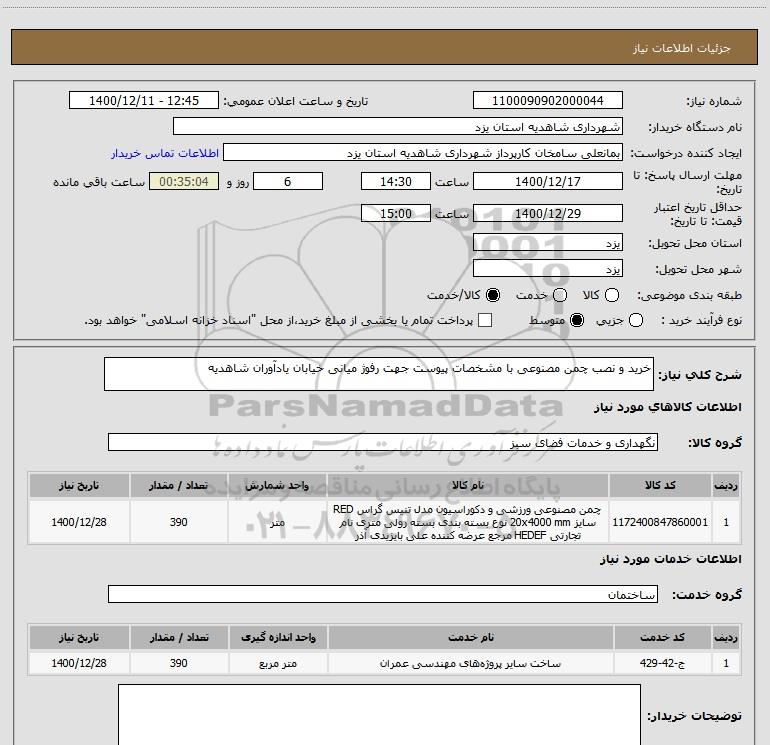Click the public announcement date field 1400/12/11
The image size is (770, 745).
click(x=144, y=101)
